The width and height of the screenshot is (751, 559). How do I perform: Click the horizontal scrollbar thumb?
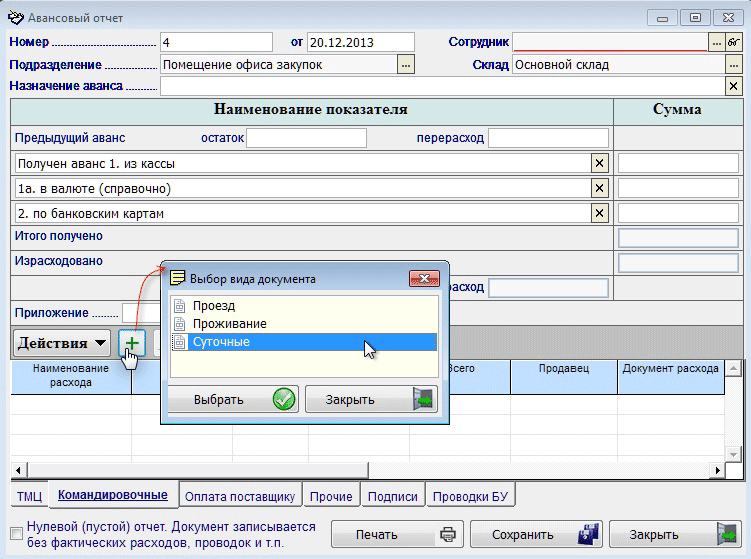[198, 470]
